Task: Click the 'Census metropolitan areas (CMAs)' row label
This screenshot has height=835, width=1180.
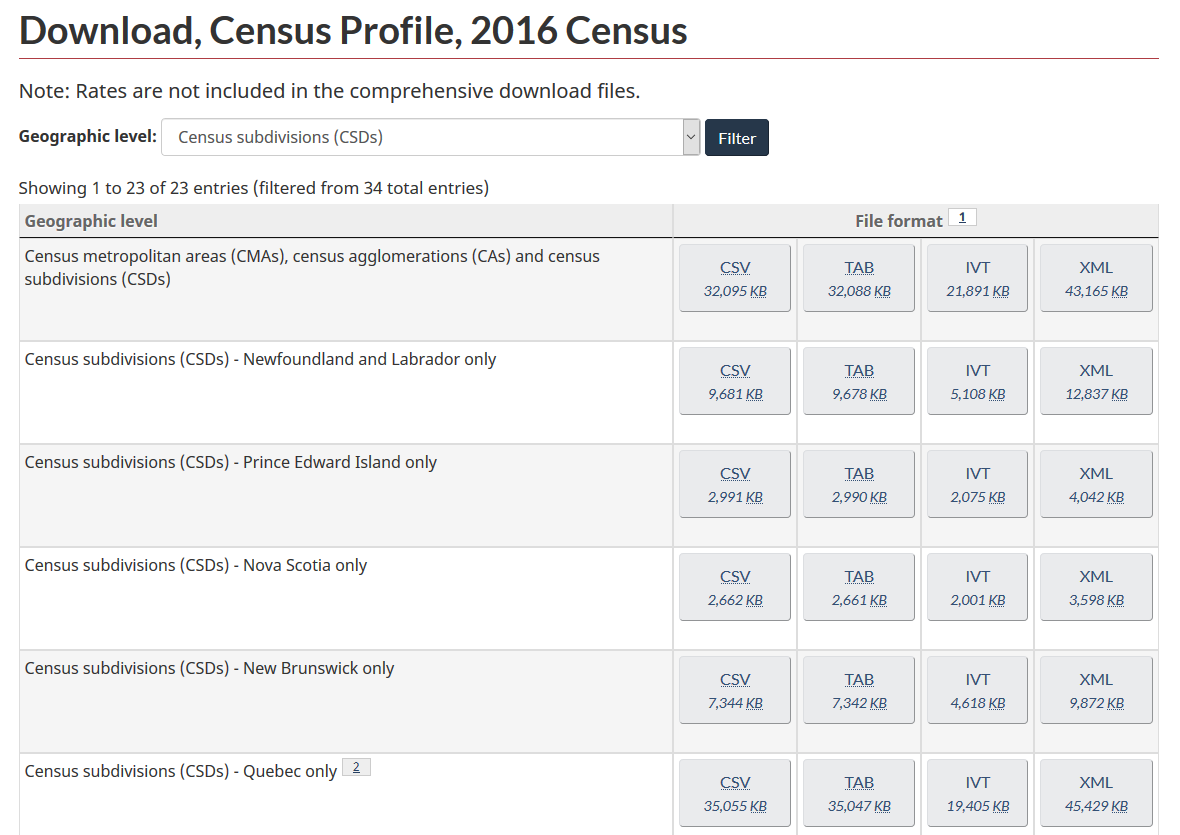Action: tap(312, 267)
